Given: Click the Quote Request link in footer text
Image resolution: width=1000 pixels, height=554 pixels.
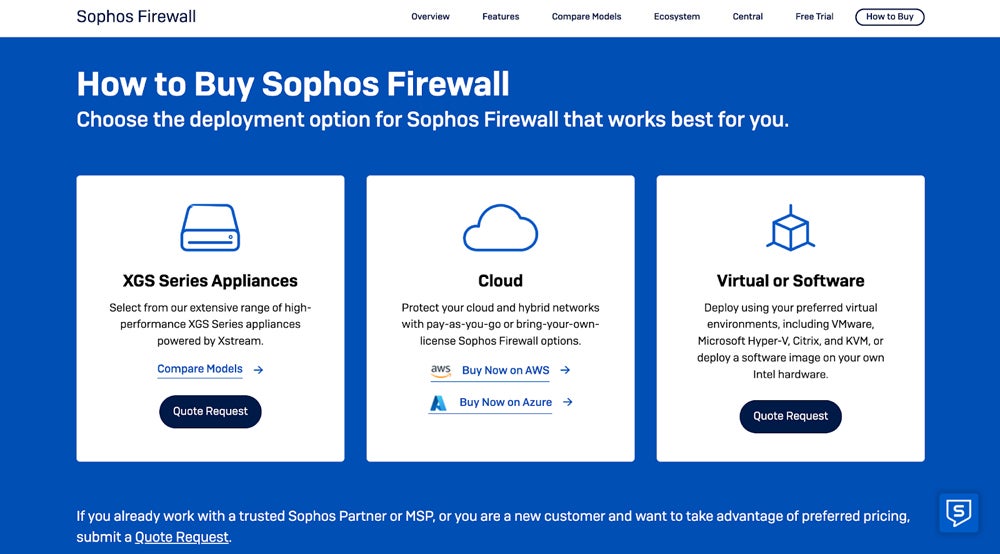Looking at the screenshot, I should click(182, 537).
